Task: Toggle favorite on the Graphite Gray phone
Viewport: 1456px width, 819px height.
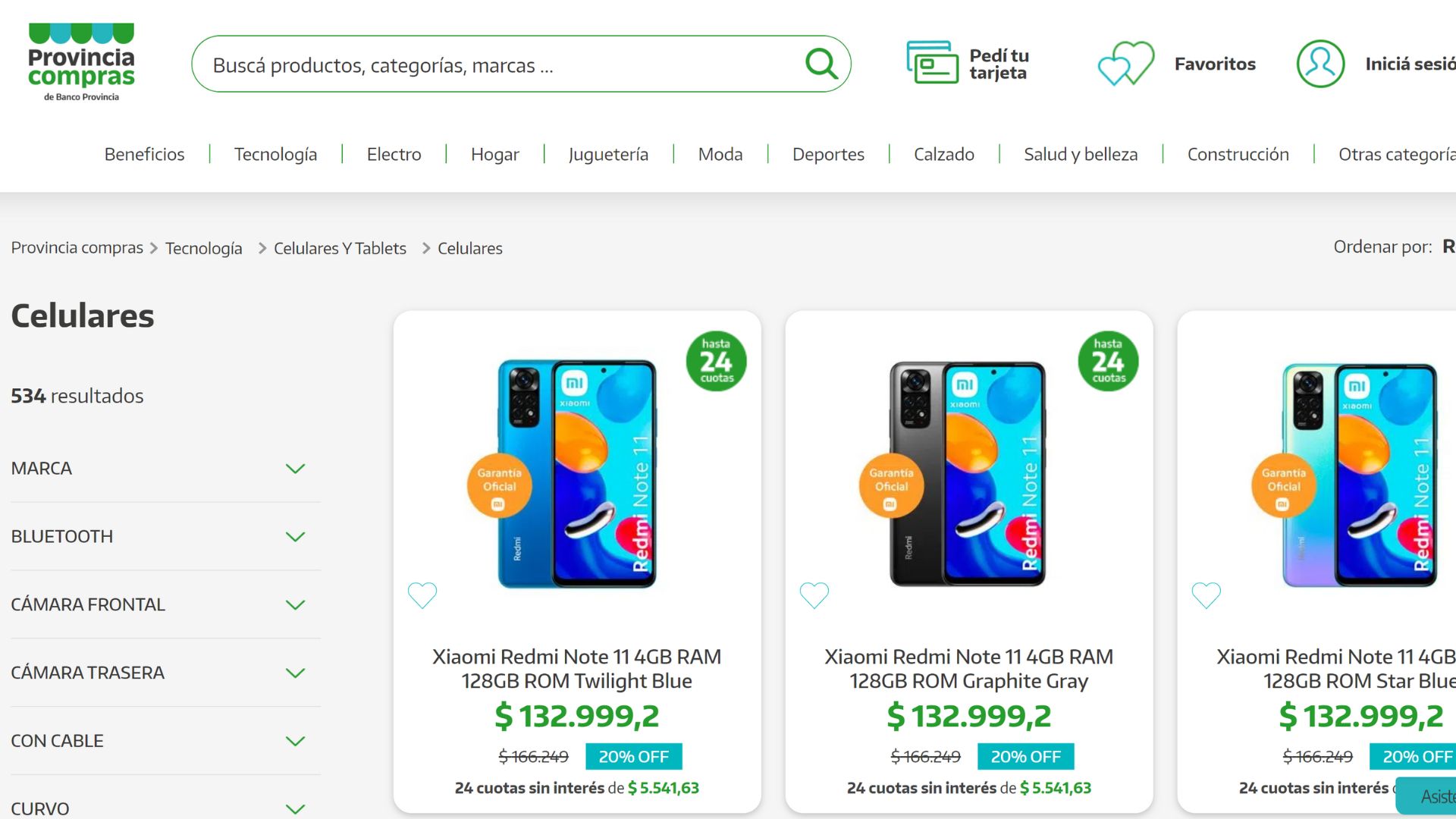Action: point(814,596)
